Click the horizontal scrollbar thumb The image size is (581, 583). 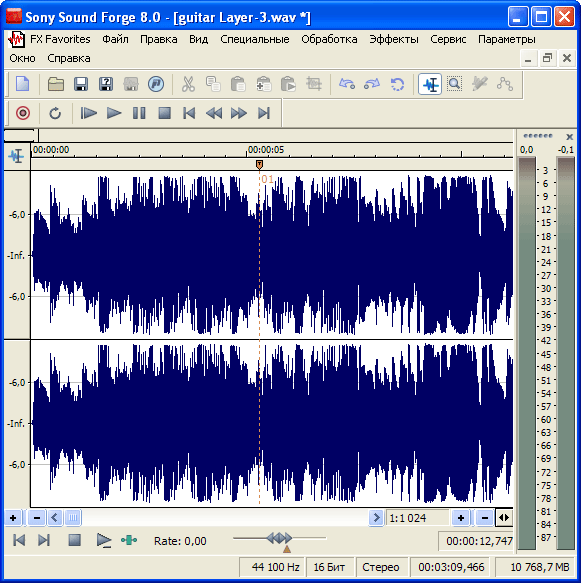click(x=73, y=518)
